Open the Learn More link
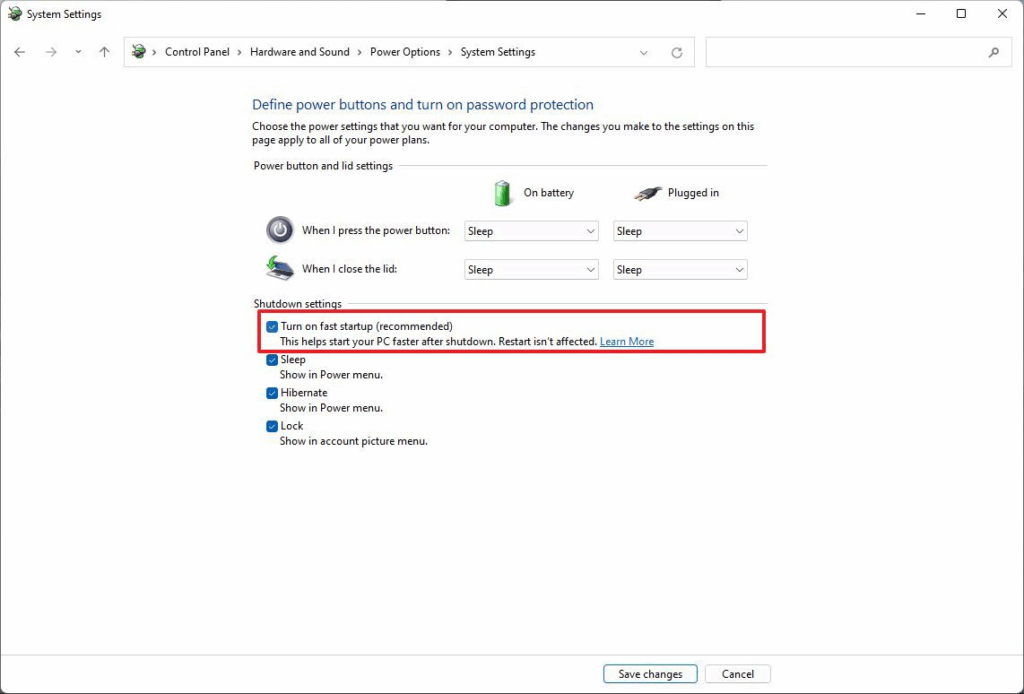1024x694 pixels. click(x=626, y=342)
